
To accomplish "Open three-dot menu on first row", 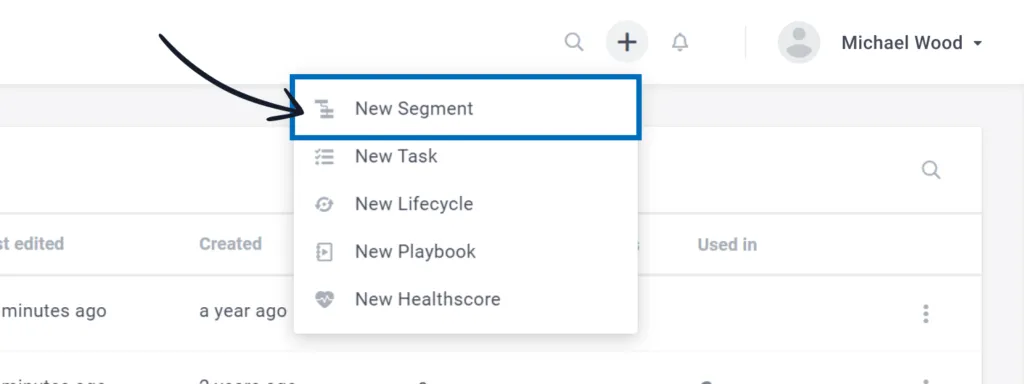I will (925, 313).
